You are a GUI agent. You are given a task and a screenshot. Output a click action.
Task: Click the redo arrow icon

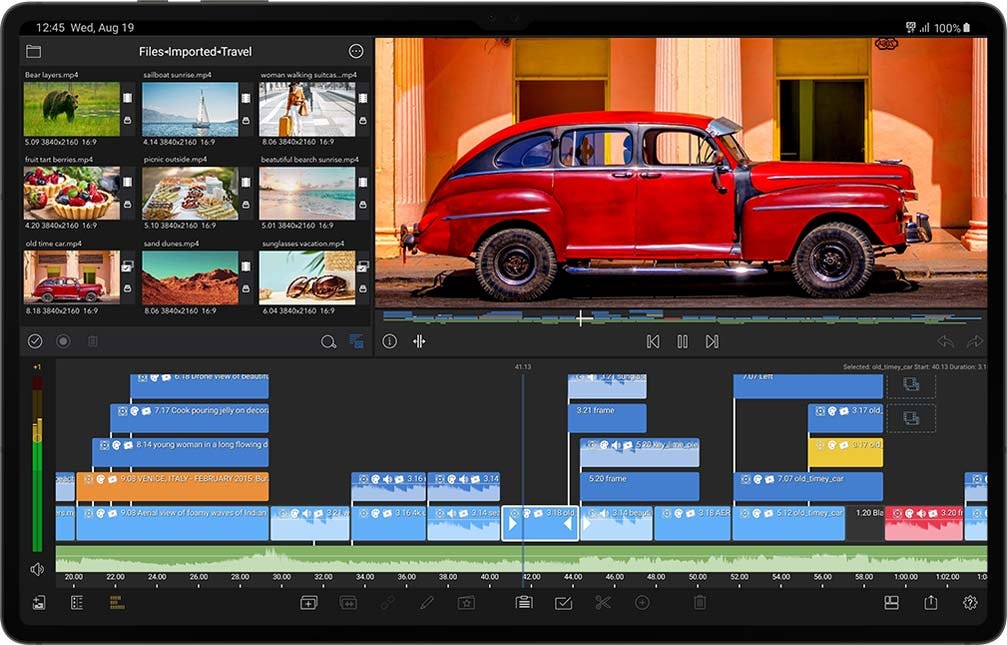tap(974, 342)
